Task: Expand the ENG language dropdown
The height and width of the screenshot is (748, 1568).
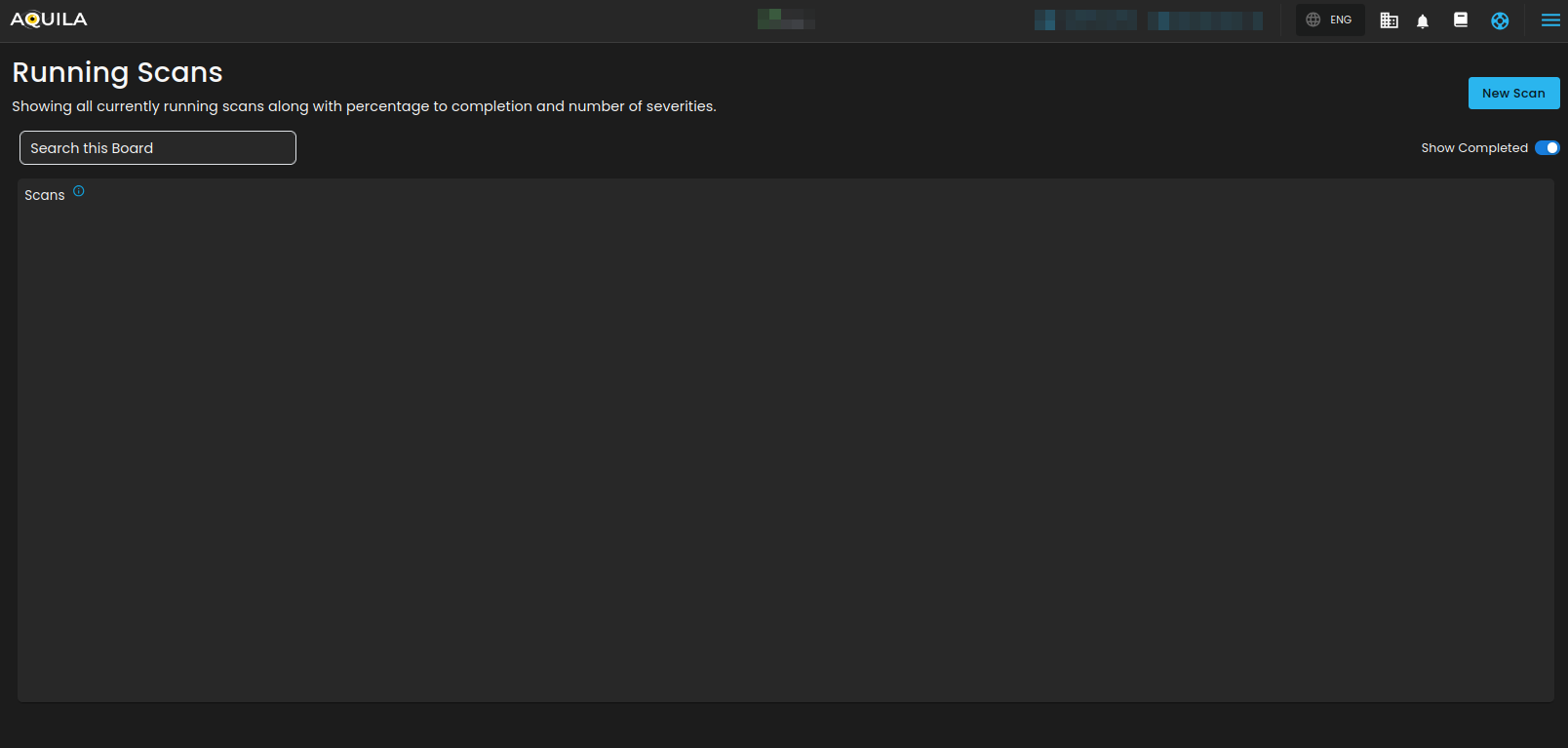Action: [1341, 20]
